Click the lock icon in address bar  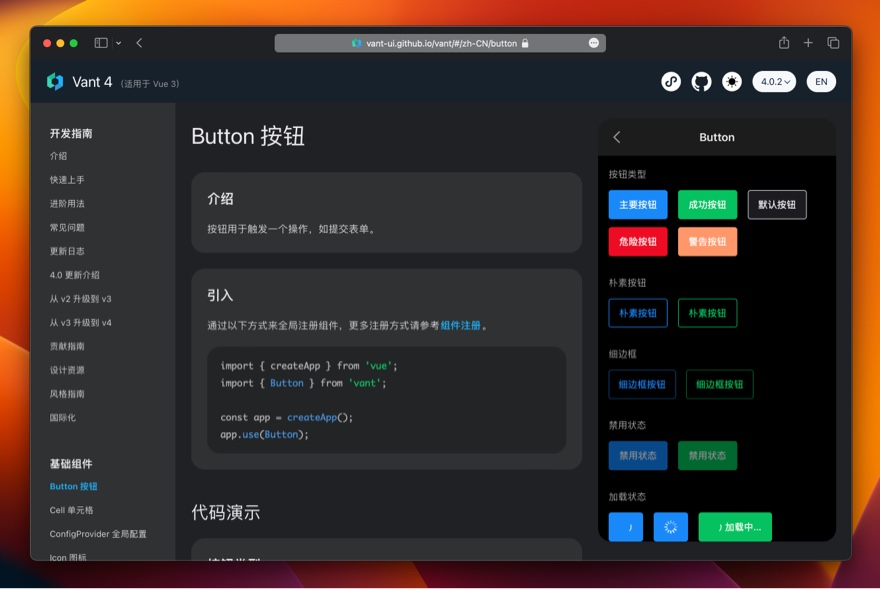[x=525, y=43]
